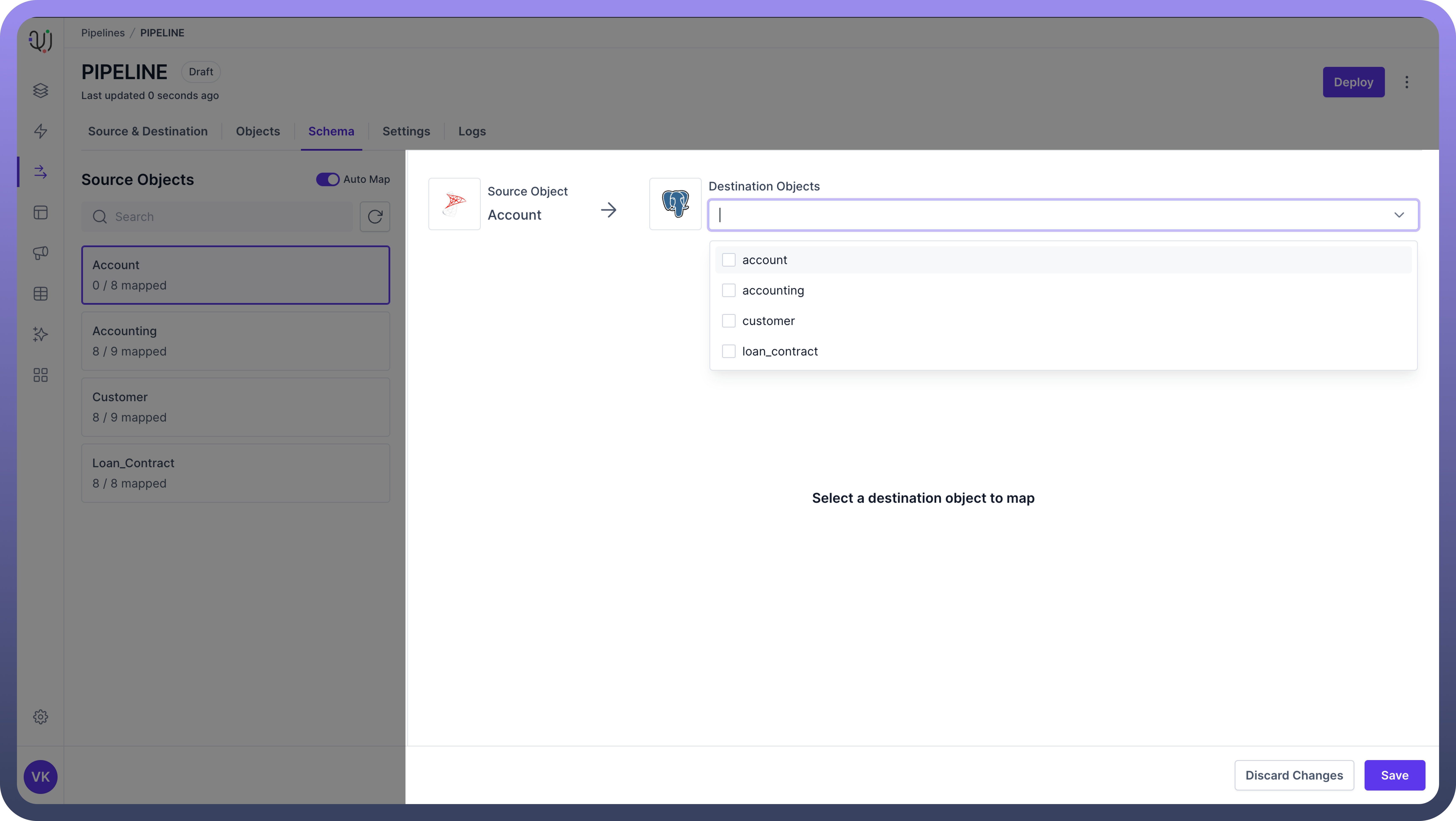Click the refresh source objects icon
This screenshot has height=821, width=1456.
[375, 216]
